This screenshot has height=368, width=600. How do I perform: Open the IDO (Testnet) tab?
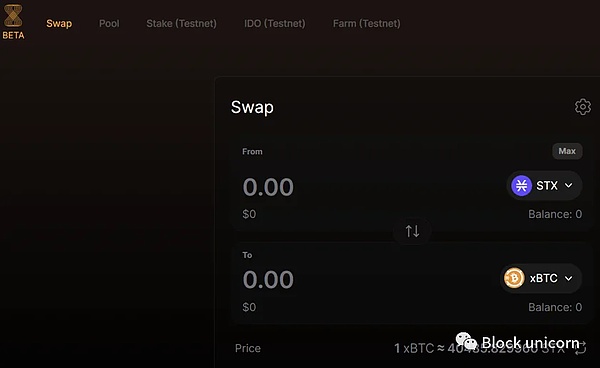point(275,24)
